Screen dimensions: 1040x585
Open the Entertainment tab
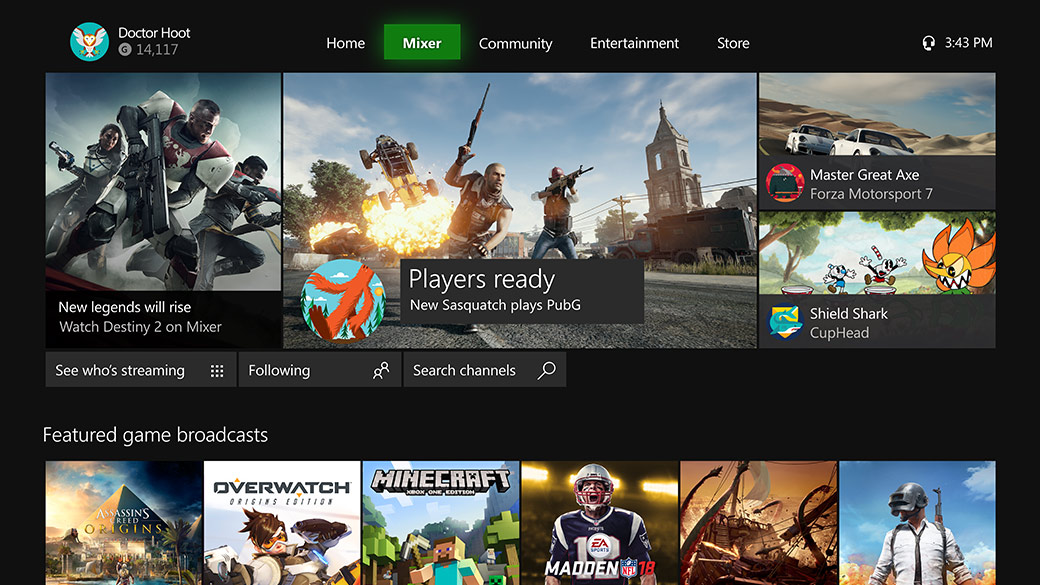coord(634,43)
